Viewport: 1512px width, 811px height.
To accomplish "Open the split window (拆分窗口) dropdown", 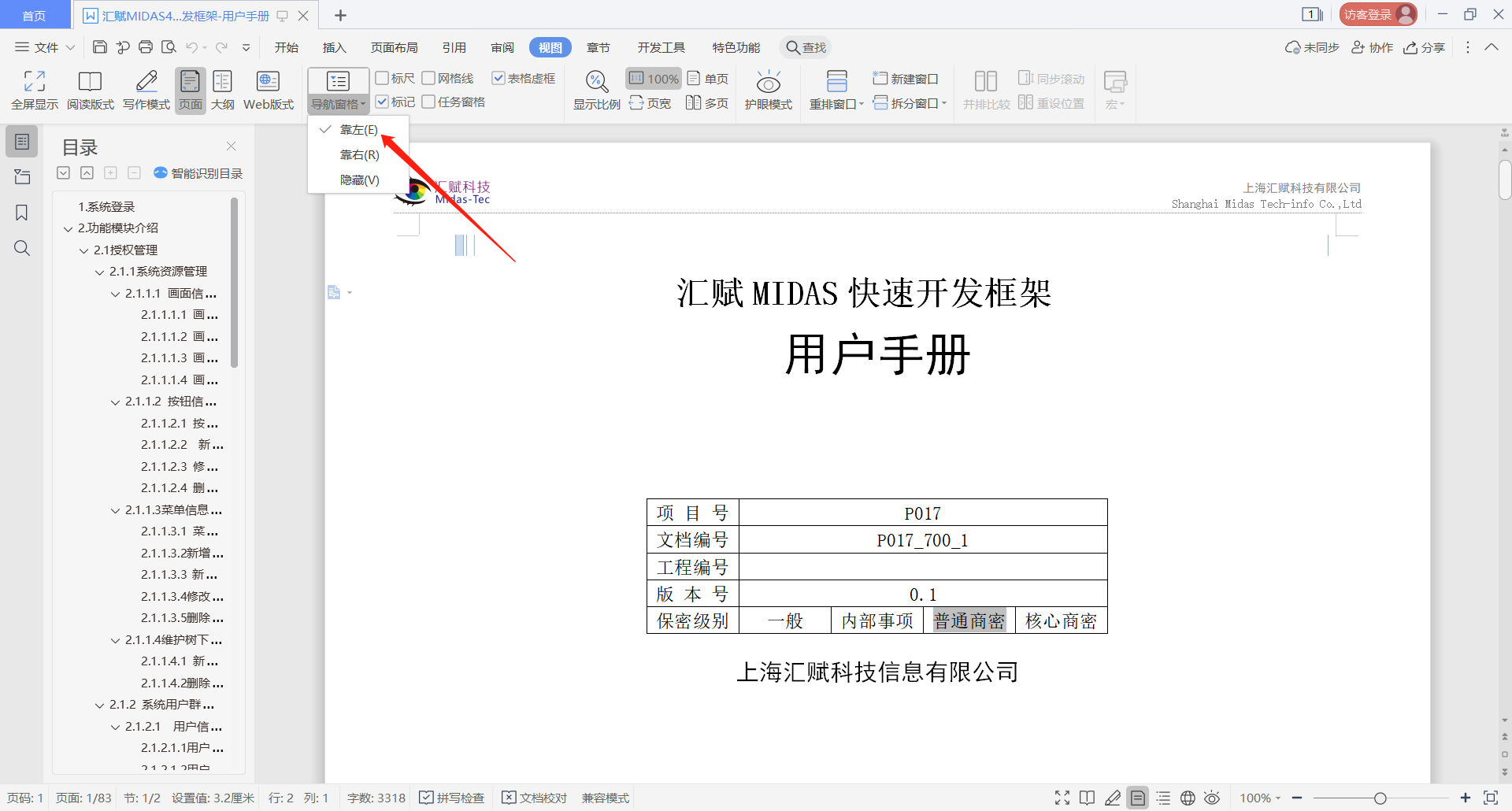I will tap(910, 103).
